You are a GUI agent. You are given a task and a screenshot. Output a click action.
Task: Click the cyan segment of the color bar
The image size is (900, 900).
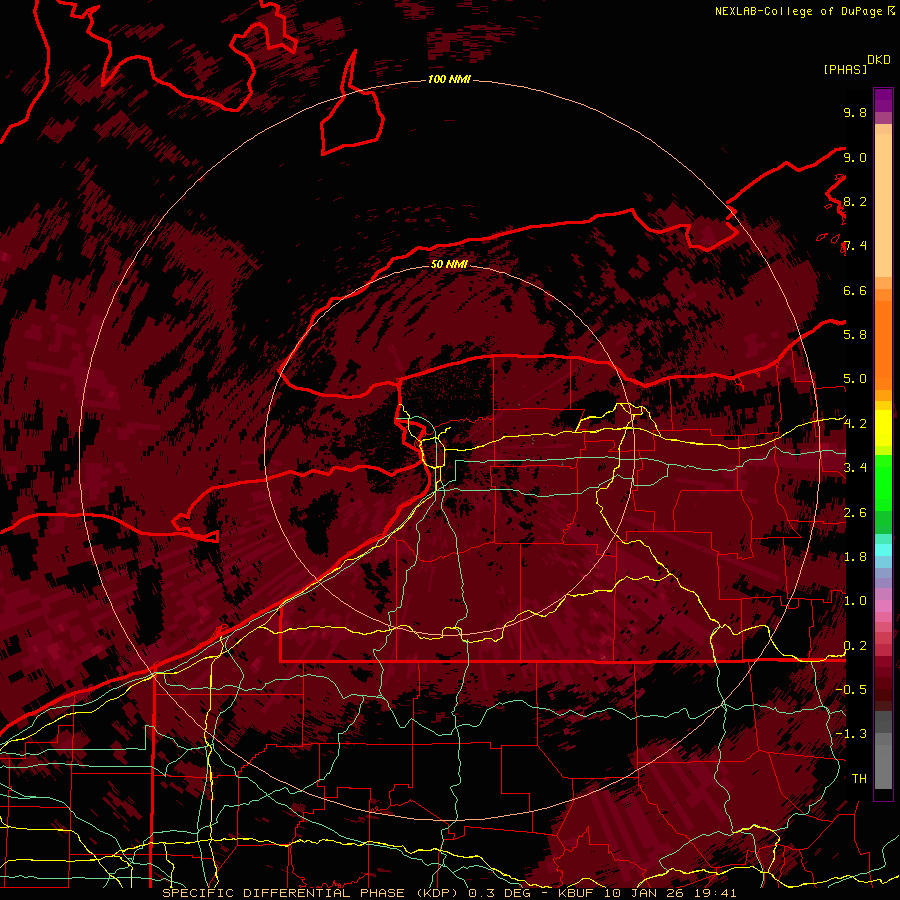click(x=883, y=549)
